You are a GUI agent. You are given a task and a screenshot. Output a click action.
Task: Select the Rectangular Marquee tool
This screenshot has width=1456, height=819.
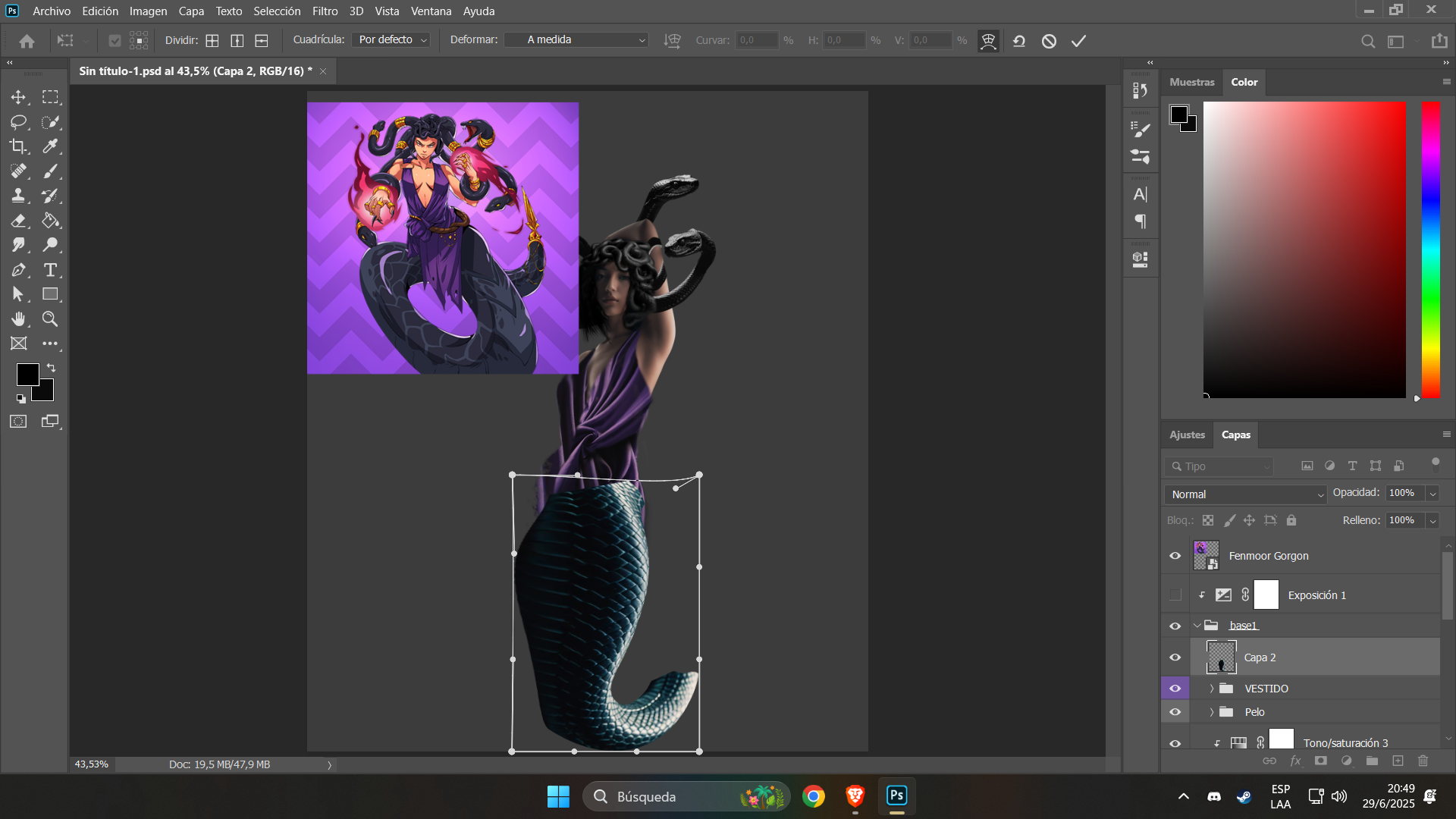click(50, 97)
